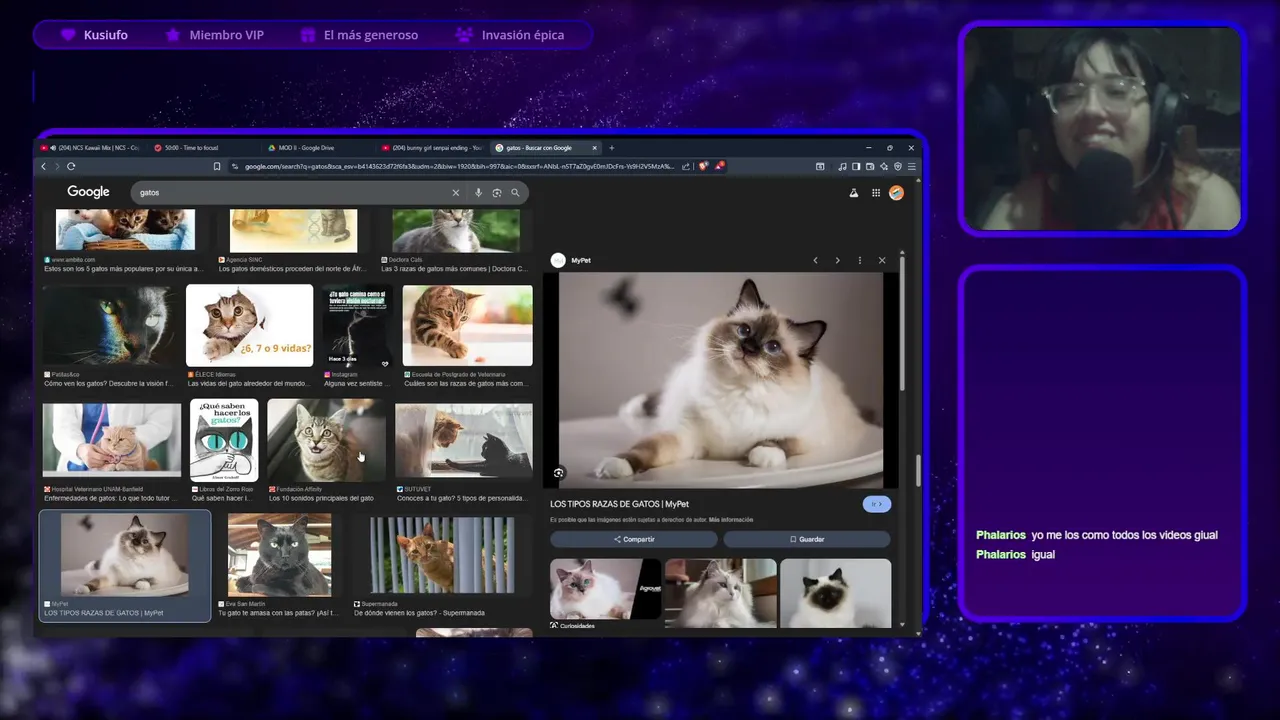Open the middle related fluffy cat image

pos(720,592)
